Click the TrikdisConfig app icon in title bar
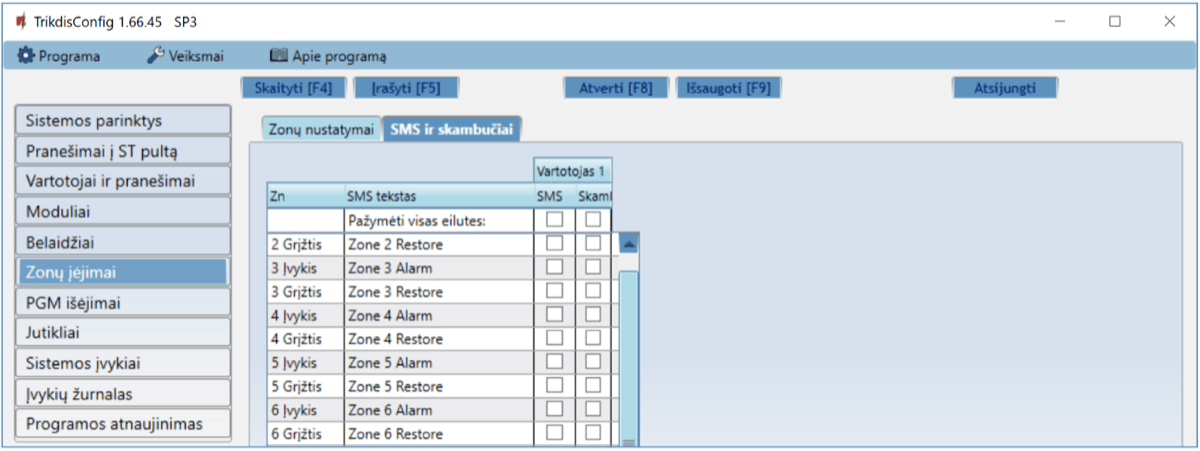The image size is (1200, 451). point(20,20)
